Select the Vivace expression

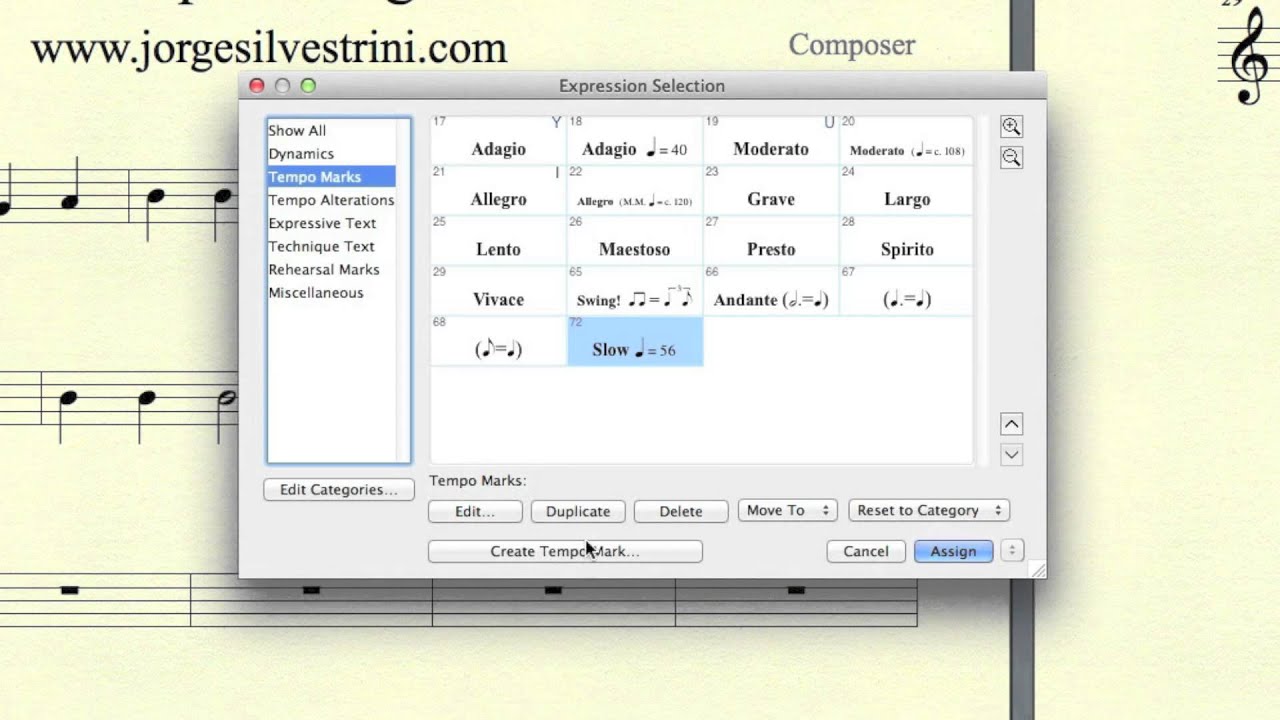pos(498,290)
